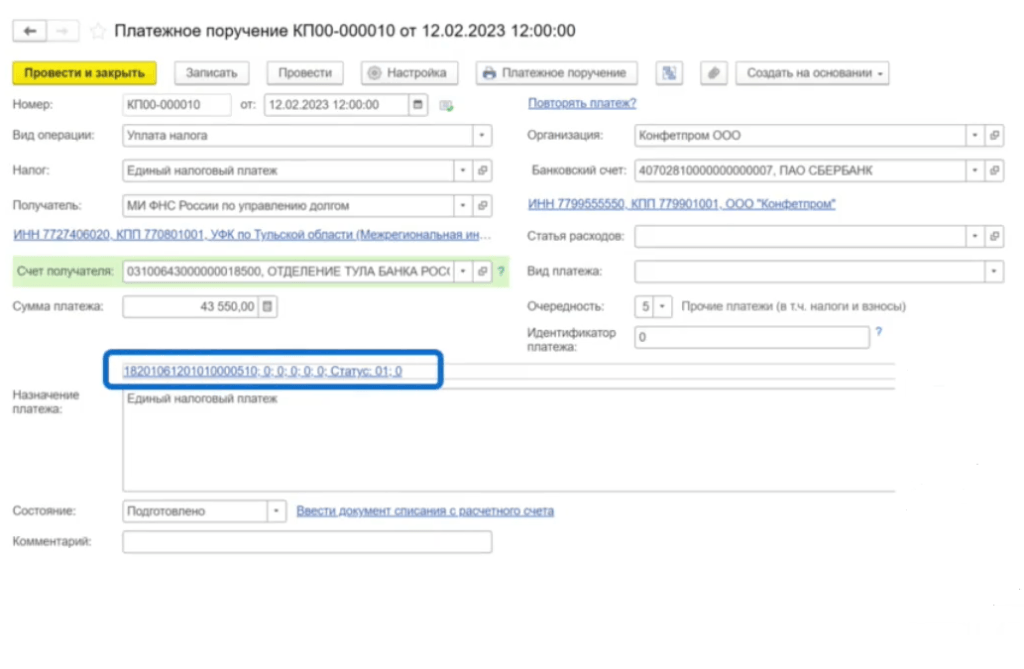
Task: Click open icon beside Организация field
Action: pyautogui.click(x=993, y=136)
